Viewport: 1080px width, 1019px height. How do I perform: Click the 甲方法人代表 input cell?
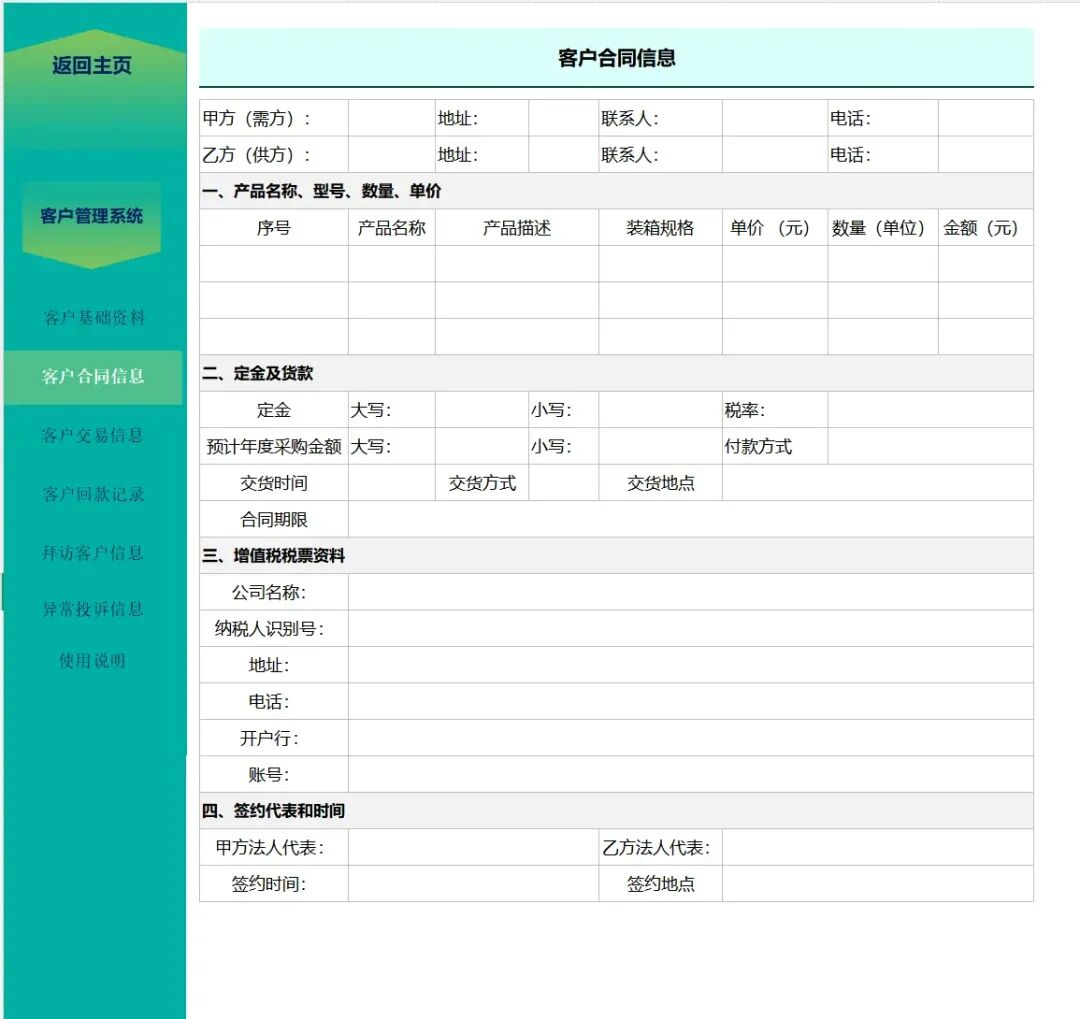pos(473,848)
